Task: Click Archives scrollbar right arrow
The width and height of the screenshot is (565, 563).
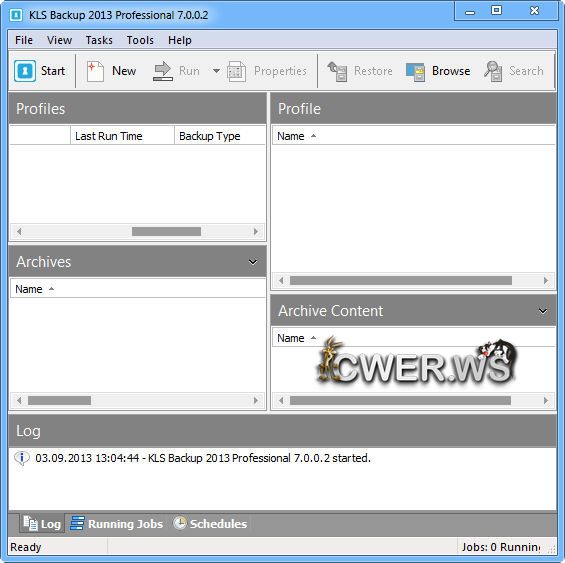Action: click(x=256, y=400)
